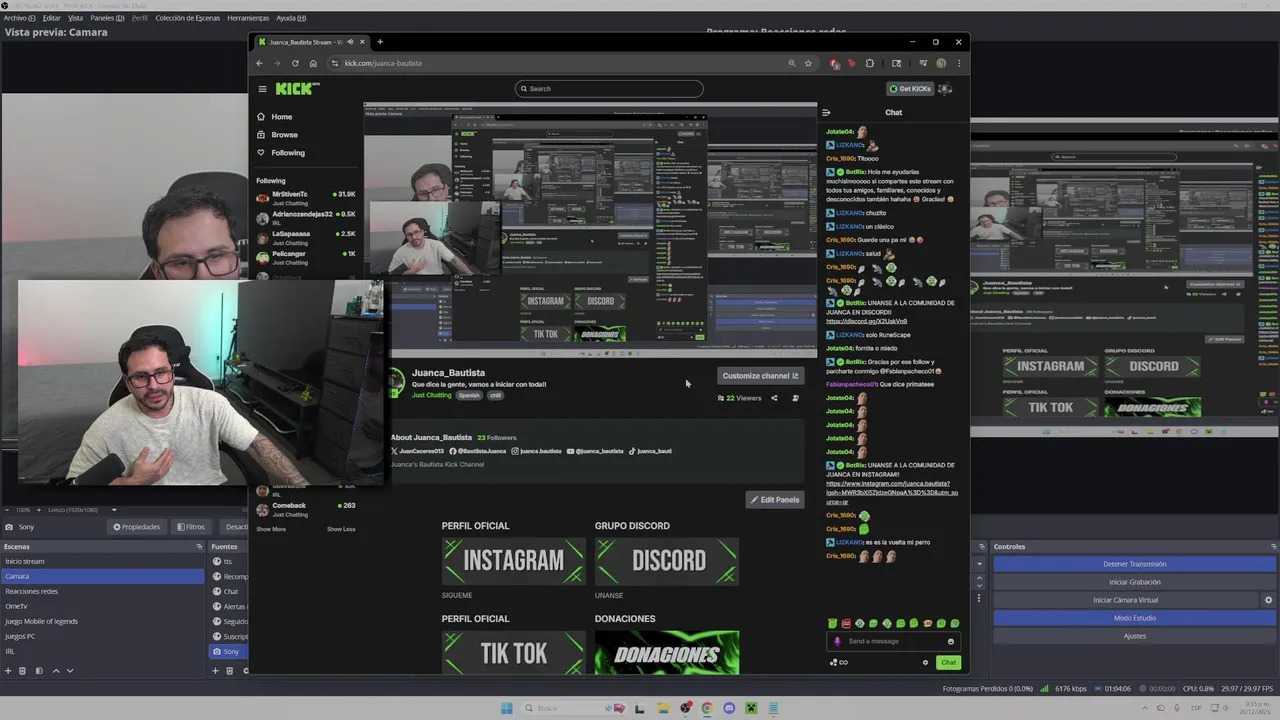Bookmark this page with star icon

[808, 63]
